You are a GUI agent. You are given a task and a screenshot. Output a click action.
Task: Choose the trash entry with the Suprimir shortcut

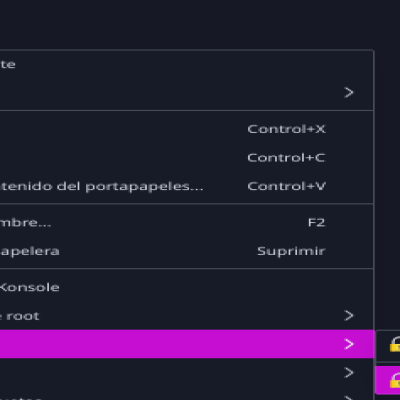coord(187,251)
